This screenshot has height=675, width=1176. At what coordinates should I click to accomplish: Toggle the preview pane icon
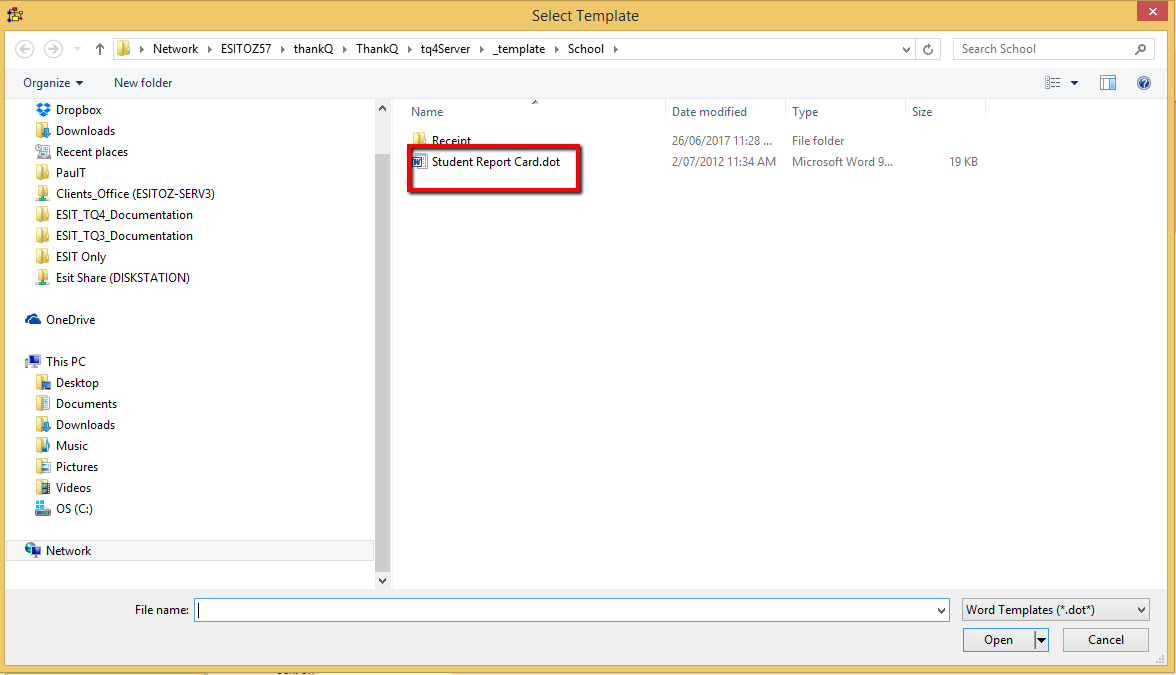tap(1108, 83)
